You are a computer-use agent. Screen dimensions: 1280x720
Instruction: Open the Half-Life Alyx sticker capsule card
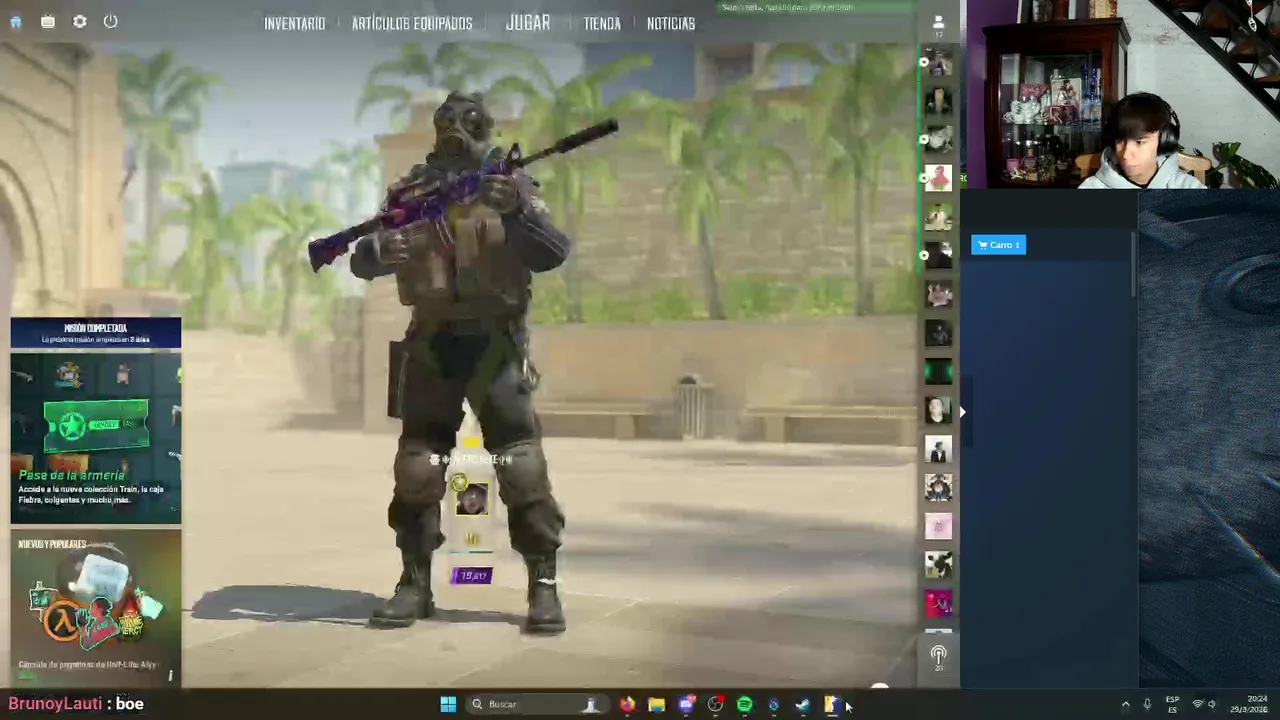[96, 607]
